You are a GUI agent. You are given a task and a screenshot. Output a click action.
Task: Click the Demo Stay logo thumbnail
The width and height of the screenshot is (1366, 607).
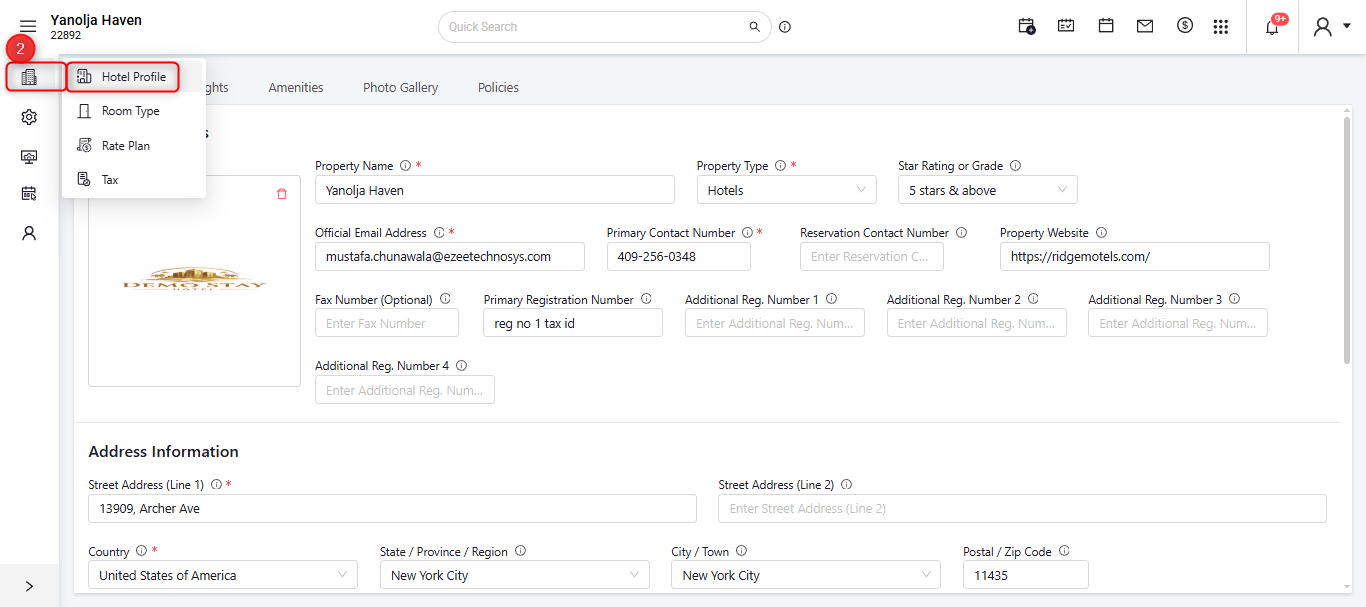pyautogui.click(x=195, y=281)
